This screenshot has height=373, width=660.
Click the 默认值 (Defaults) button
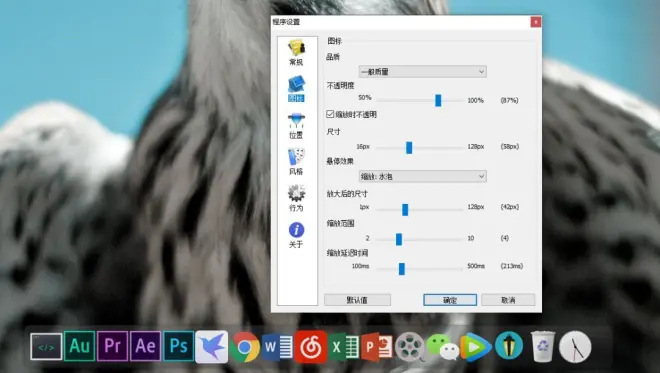pyautogui.click(x=357, y=300)
